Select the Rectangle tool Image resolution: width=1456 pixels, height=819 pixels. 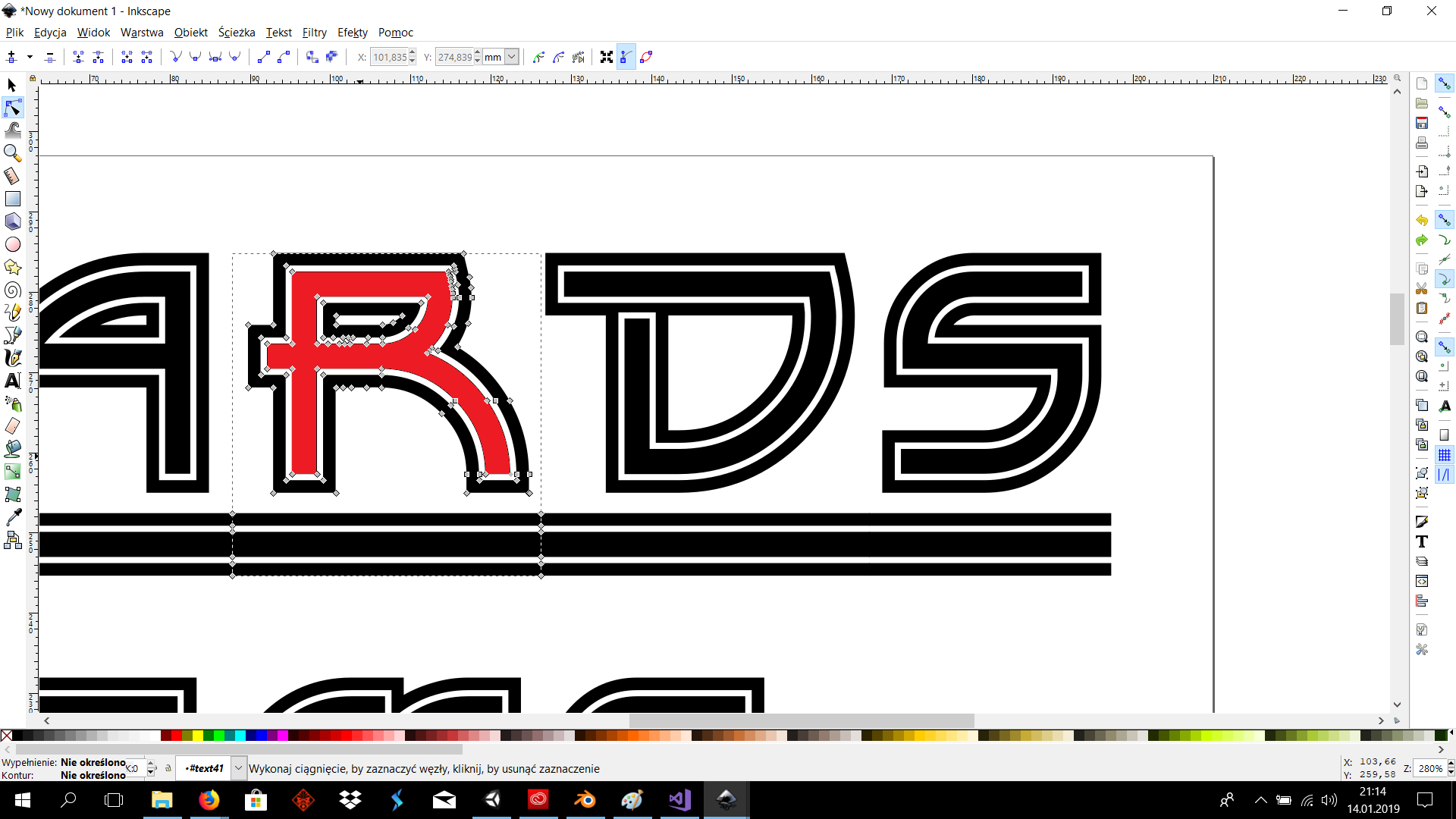tap(12, 199)
